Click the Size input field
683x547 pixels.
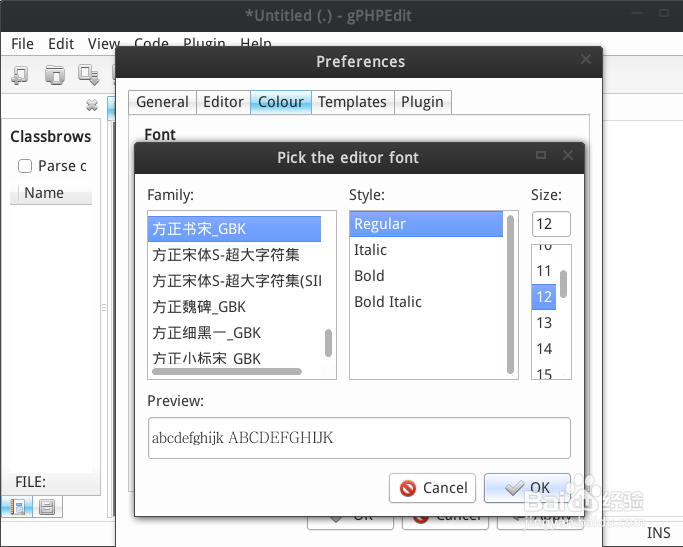pyautogui.click(x=551, y=224)
